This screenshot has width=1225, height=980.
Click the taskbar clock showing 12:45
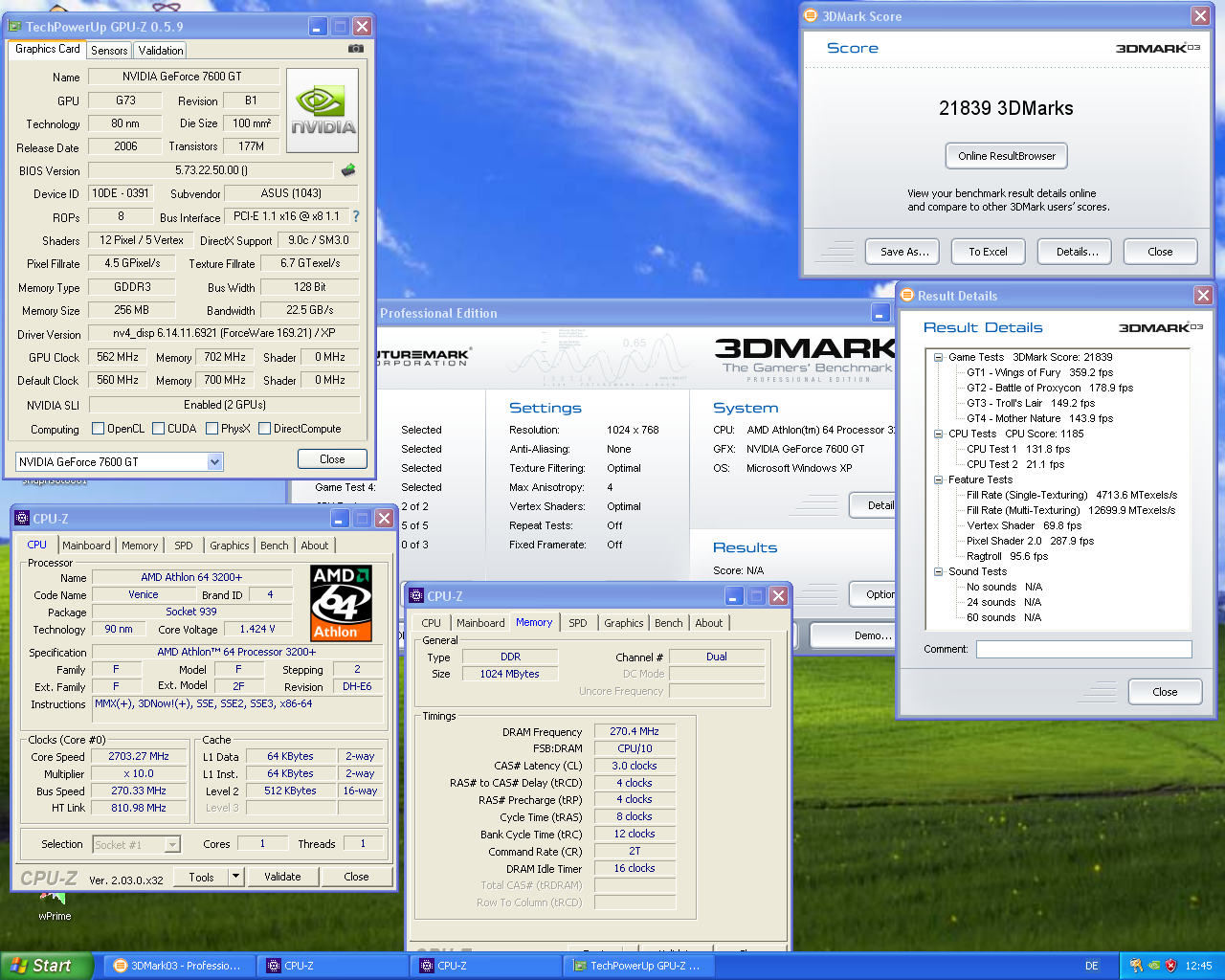tap(1198, 966)
